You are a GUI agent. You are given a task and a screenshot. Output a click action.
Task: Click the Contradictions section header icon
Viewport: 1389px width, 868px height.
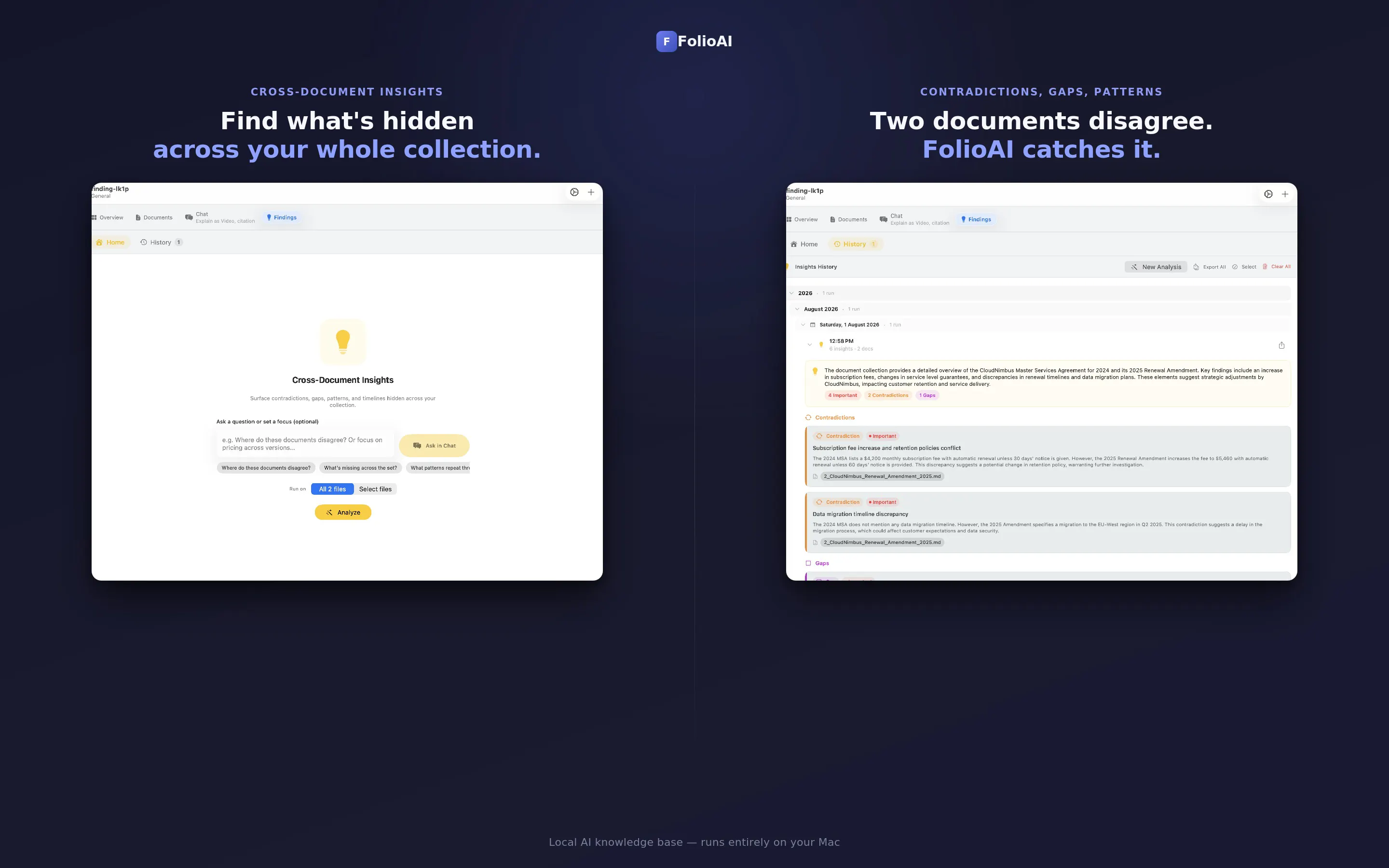[808, 417]
